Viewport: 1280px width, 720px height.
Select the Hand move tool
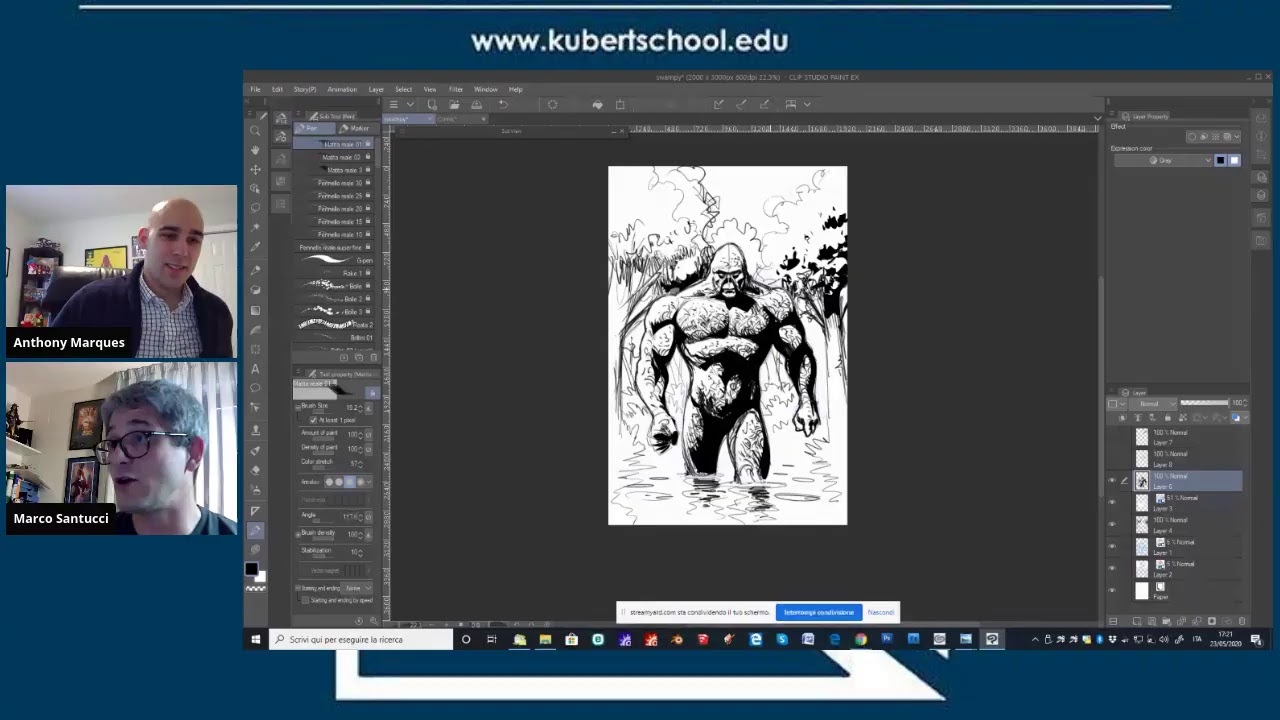(x=255, y=150)
